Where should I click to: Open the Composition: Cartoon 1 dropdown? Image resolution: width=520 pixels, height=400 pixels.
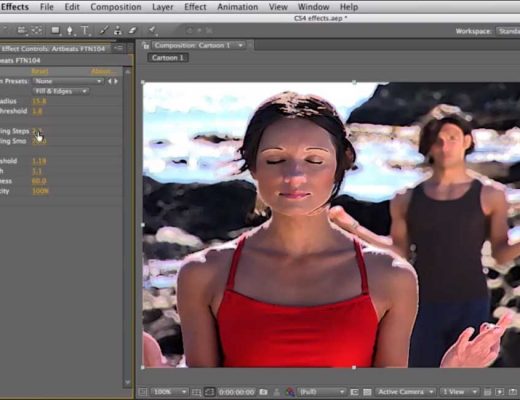pyautogui.click(x=199, y=45)
